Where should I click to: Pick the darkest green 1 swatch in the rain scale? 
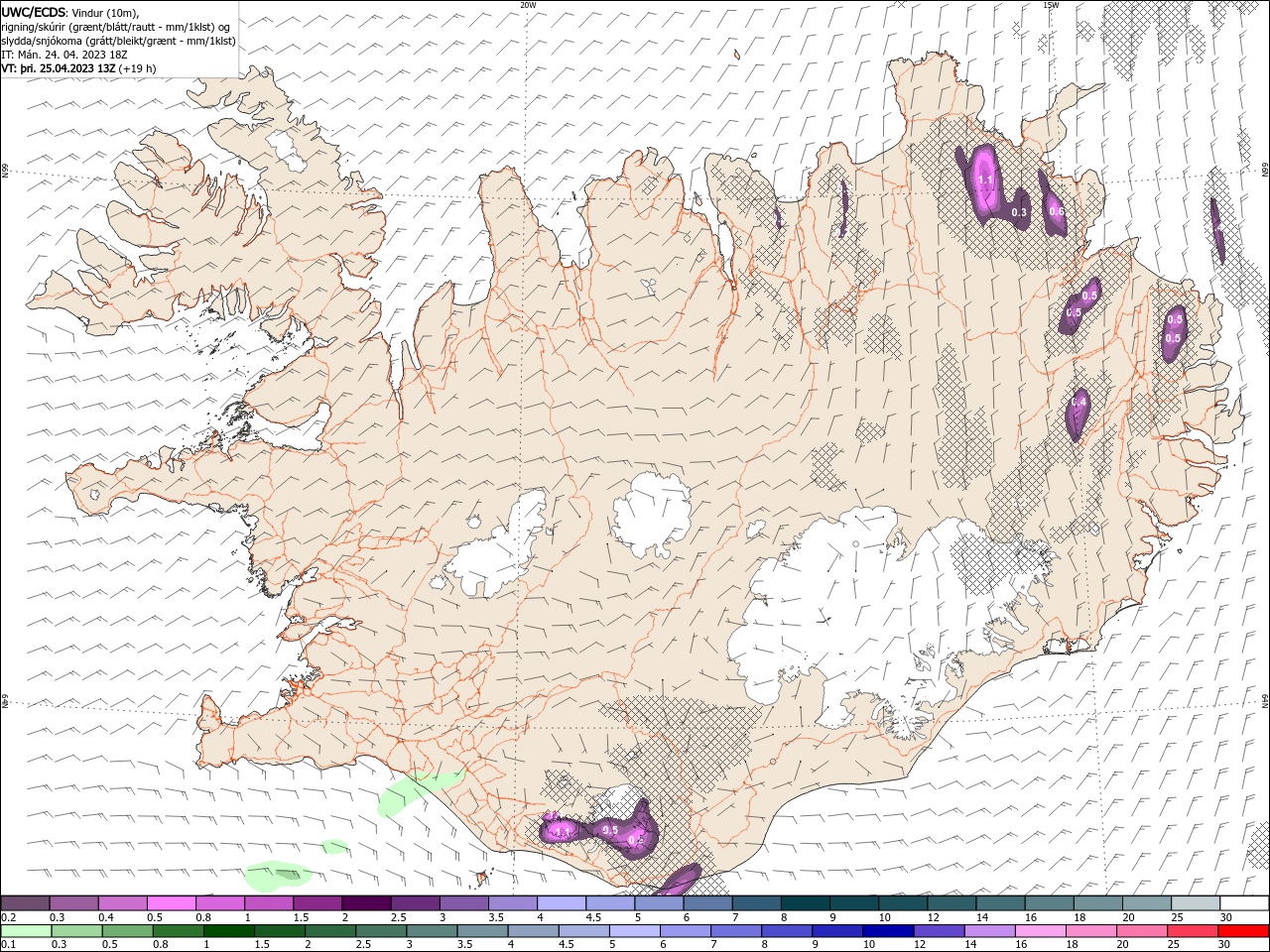coord(228,931)
